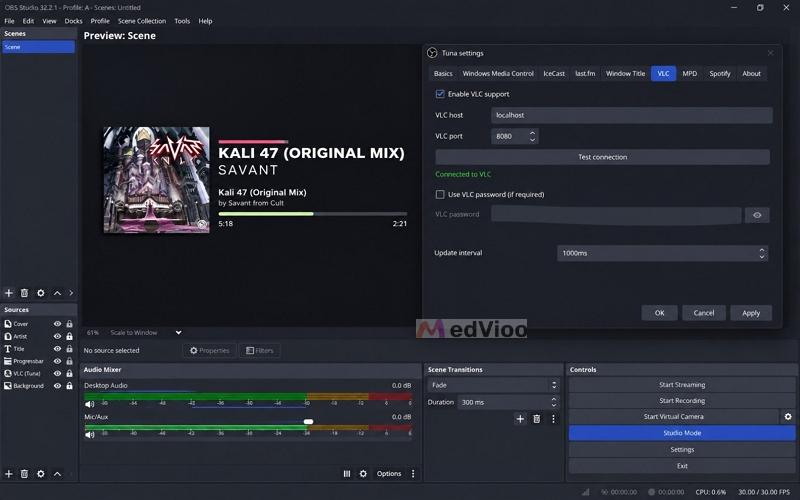Open advanced audio properties gear in mixer
The width and height of the screenshot is (800, 500).
[363, 474]
